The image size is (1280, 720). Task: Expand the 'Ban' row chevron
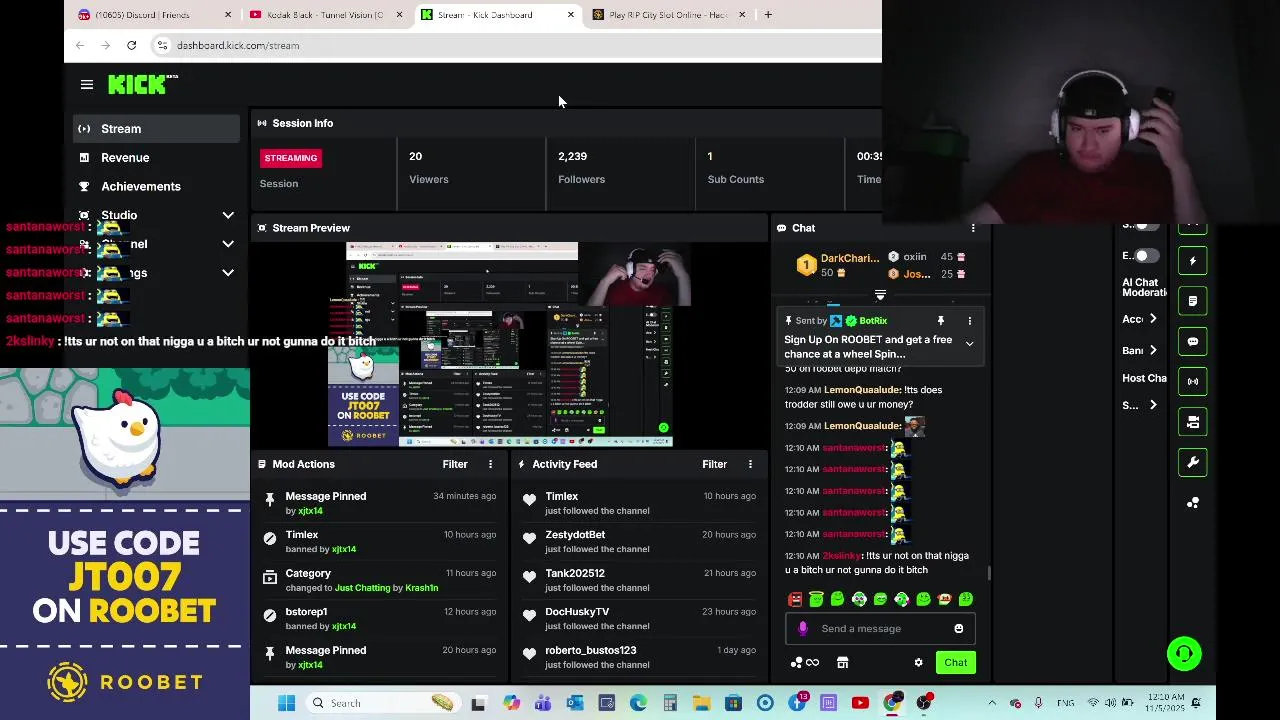[x=1153, y=350]
